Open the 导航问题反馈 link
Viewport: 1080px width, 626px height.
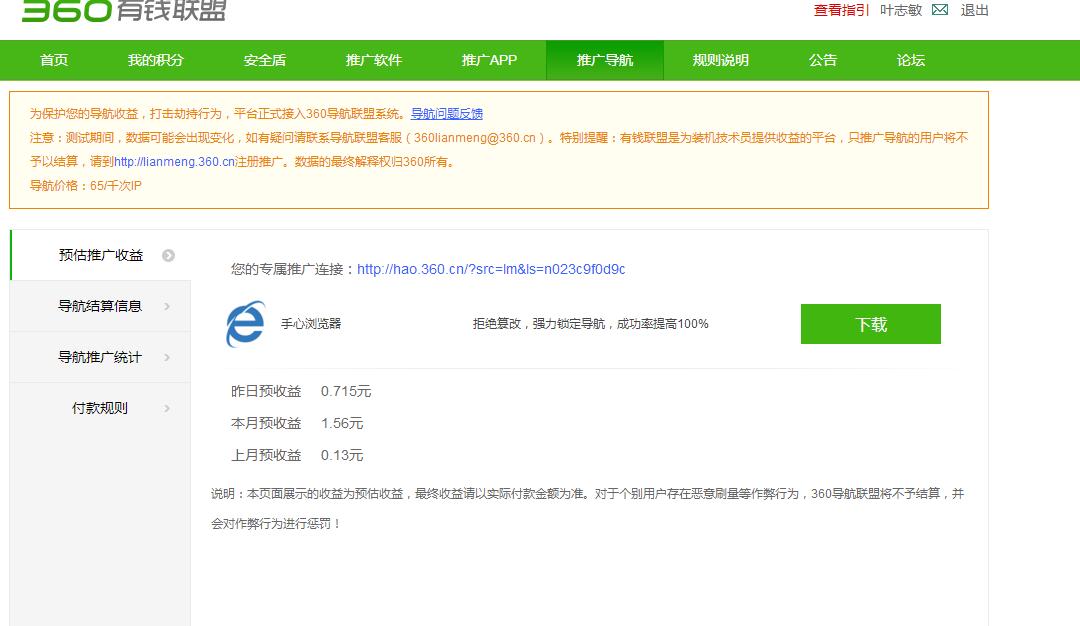[x=447, y=114]
